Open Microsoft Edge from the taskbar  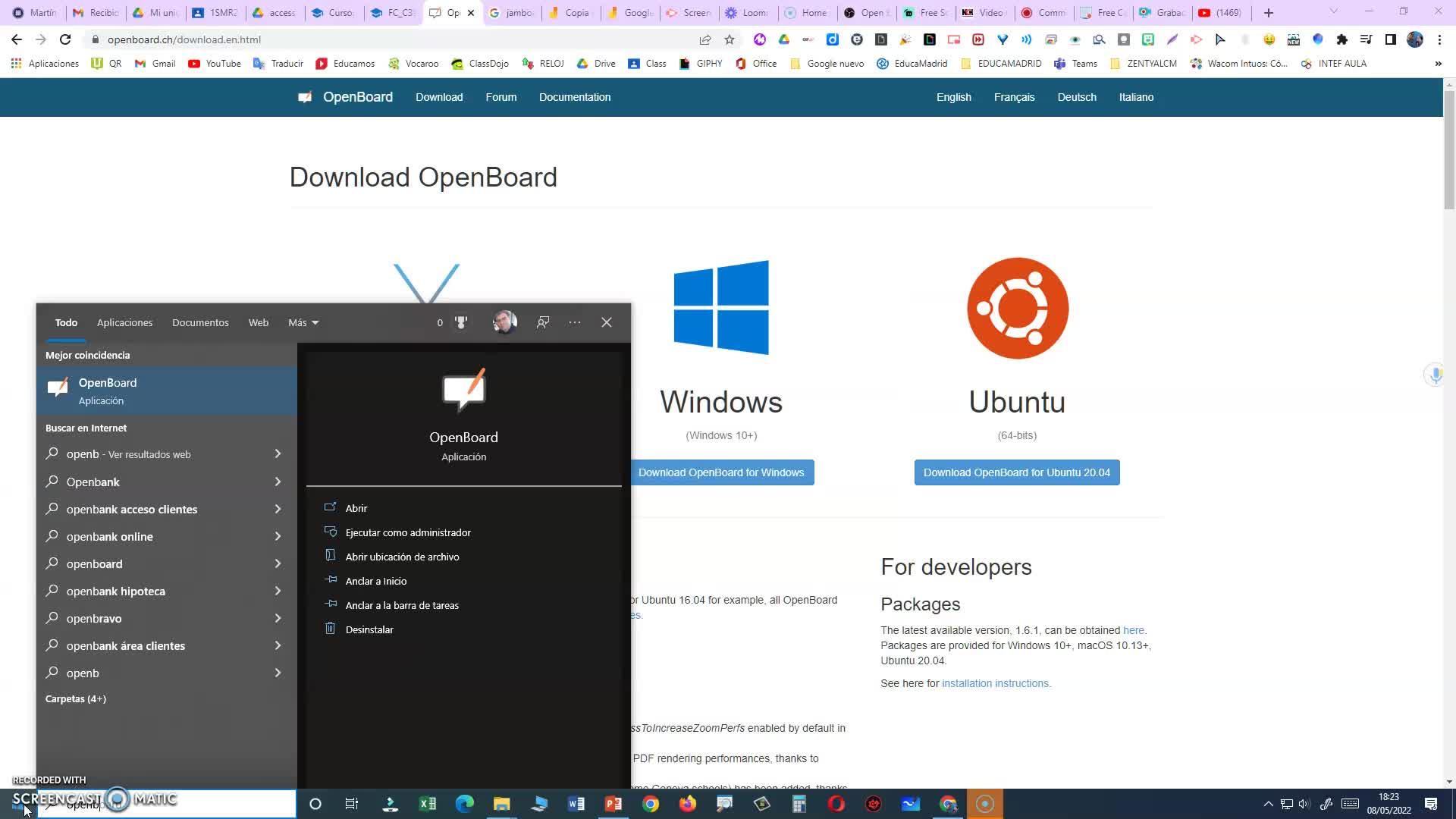(x=464, y=804)
